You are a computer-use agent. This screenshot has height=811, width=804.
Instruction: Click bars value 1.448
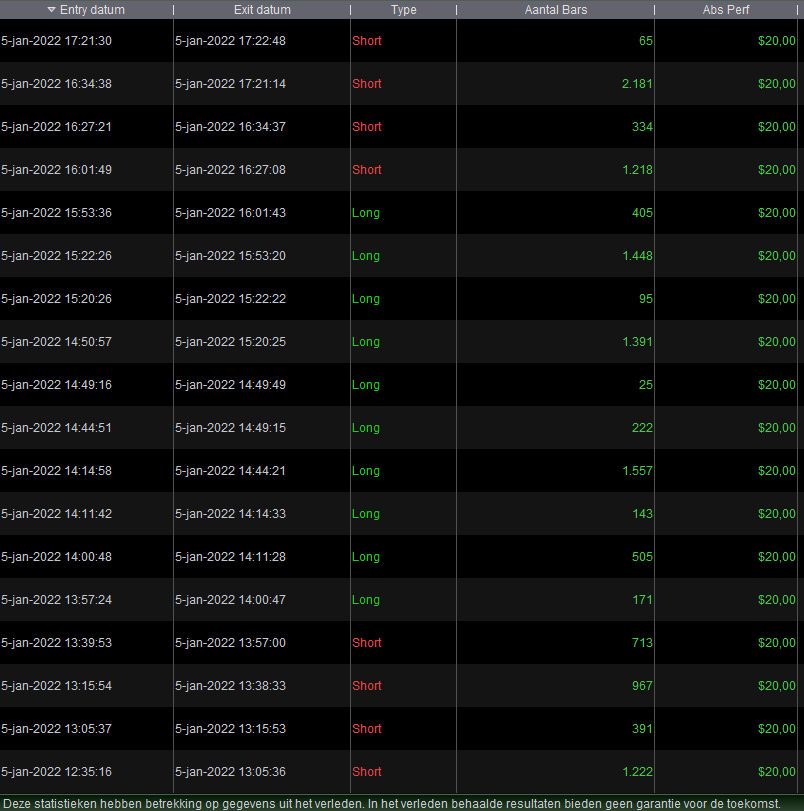coord(637,256)
